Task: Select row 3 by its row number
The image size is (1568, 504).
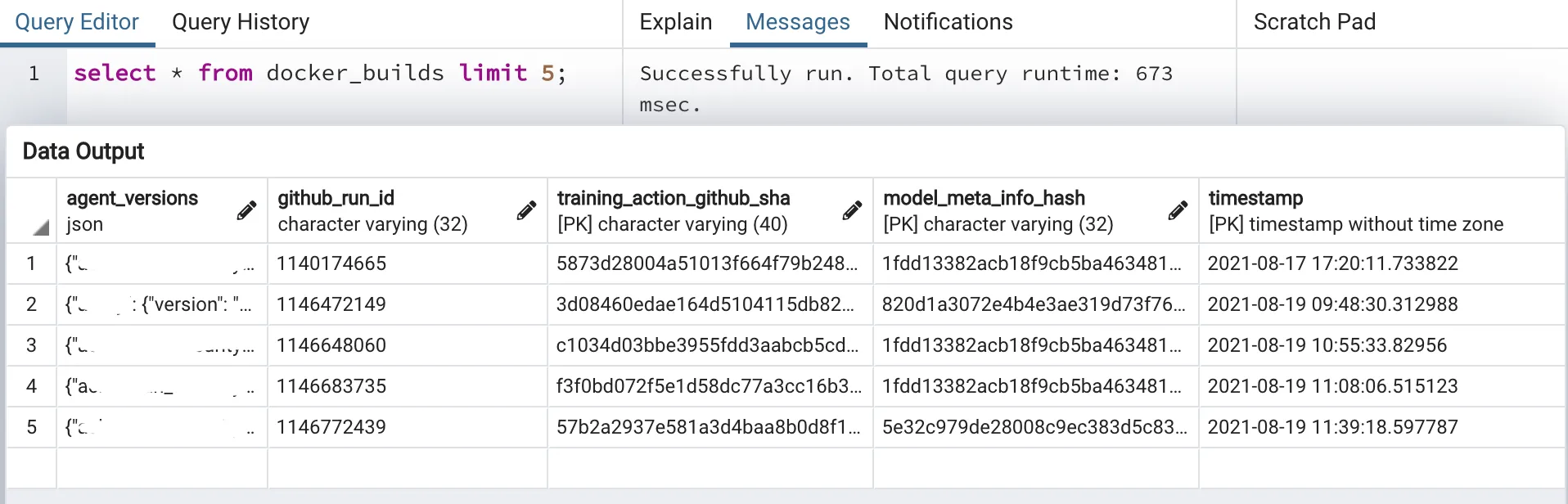Action: click(x=31, y=344)
